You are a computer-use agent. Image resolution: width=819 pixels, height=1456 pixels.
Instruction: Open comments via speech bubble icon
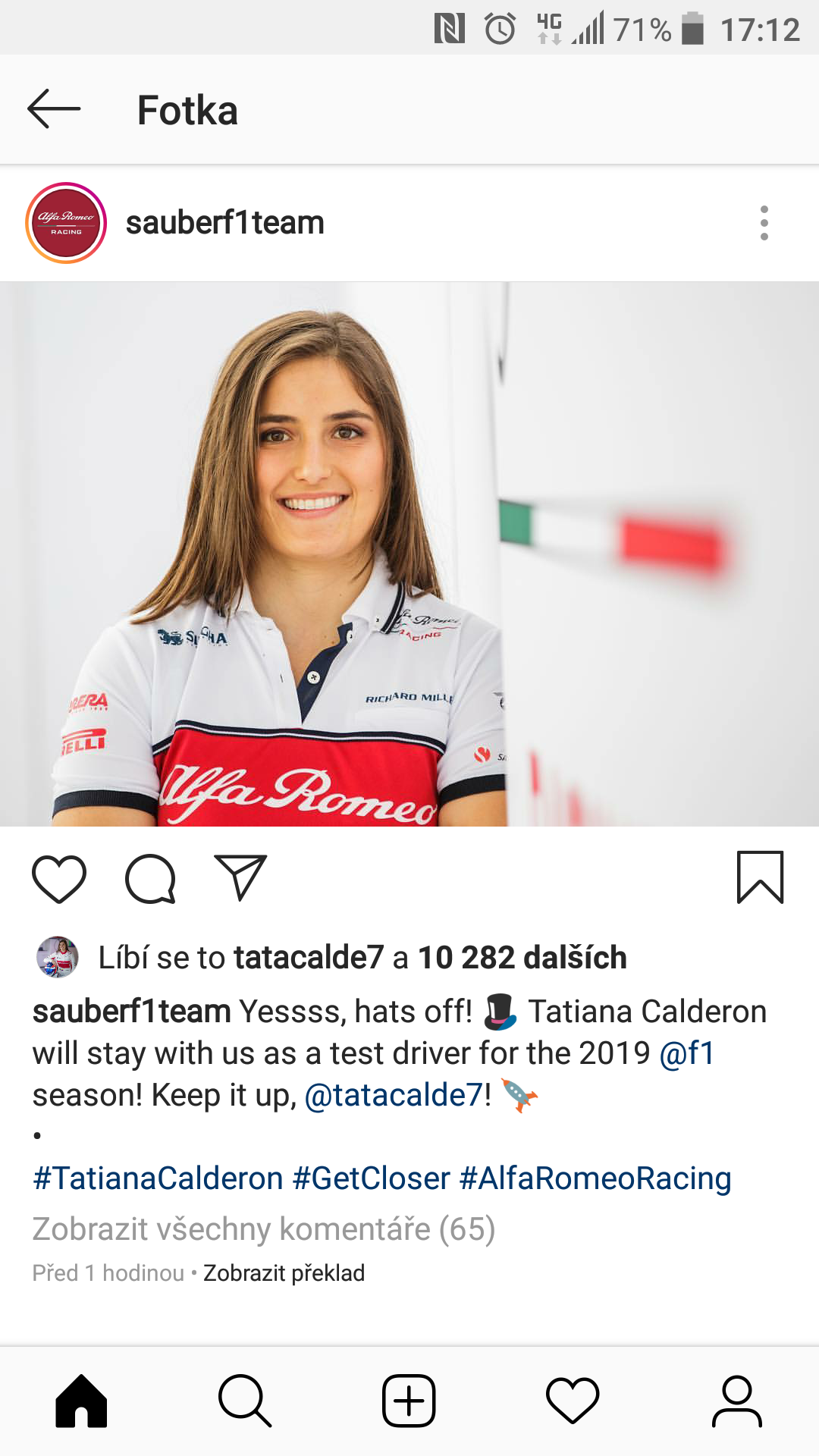151,879
